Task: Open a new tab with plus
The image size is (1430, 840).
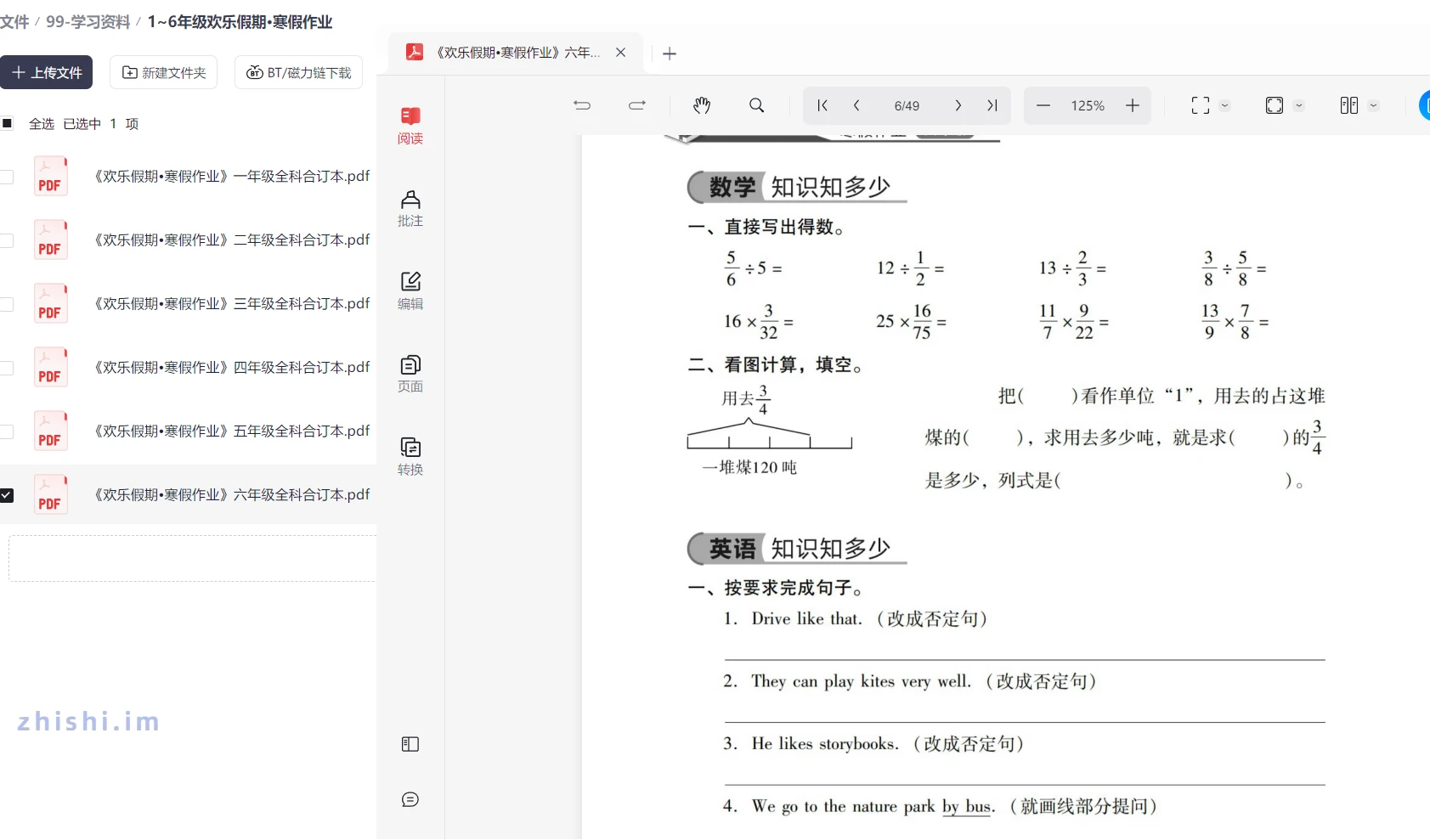Action: [670, 54]
